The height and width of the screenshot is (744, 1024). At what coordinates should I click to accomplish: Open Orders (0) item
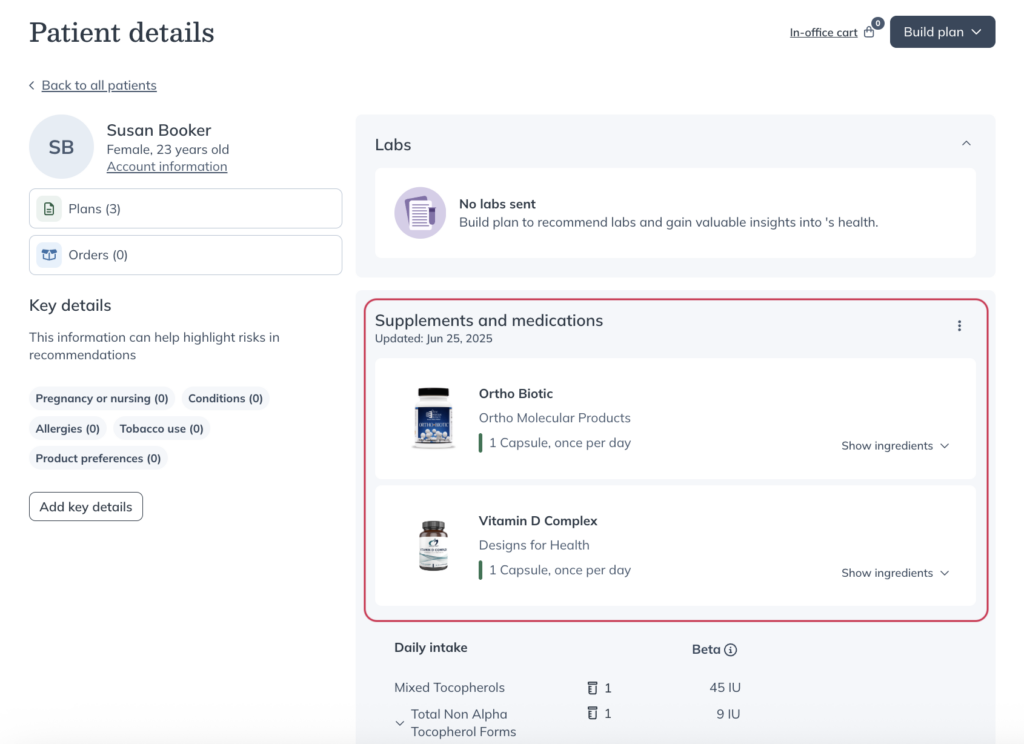[x=185, y=255]
